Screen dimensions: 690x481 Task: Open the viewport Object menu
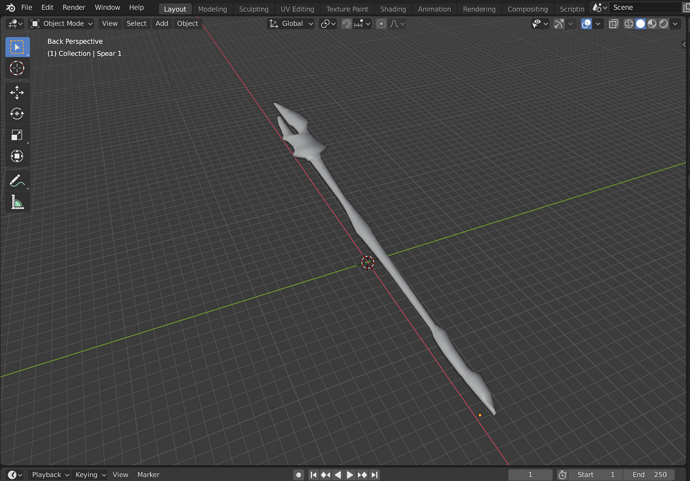[x=187, y=24]
